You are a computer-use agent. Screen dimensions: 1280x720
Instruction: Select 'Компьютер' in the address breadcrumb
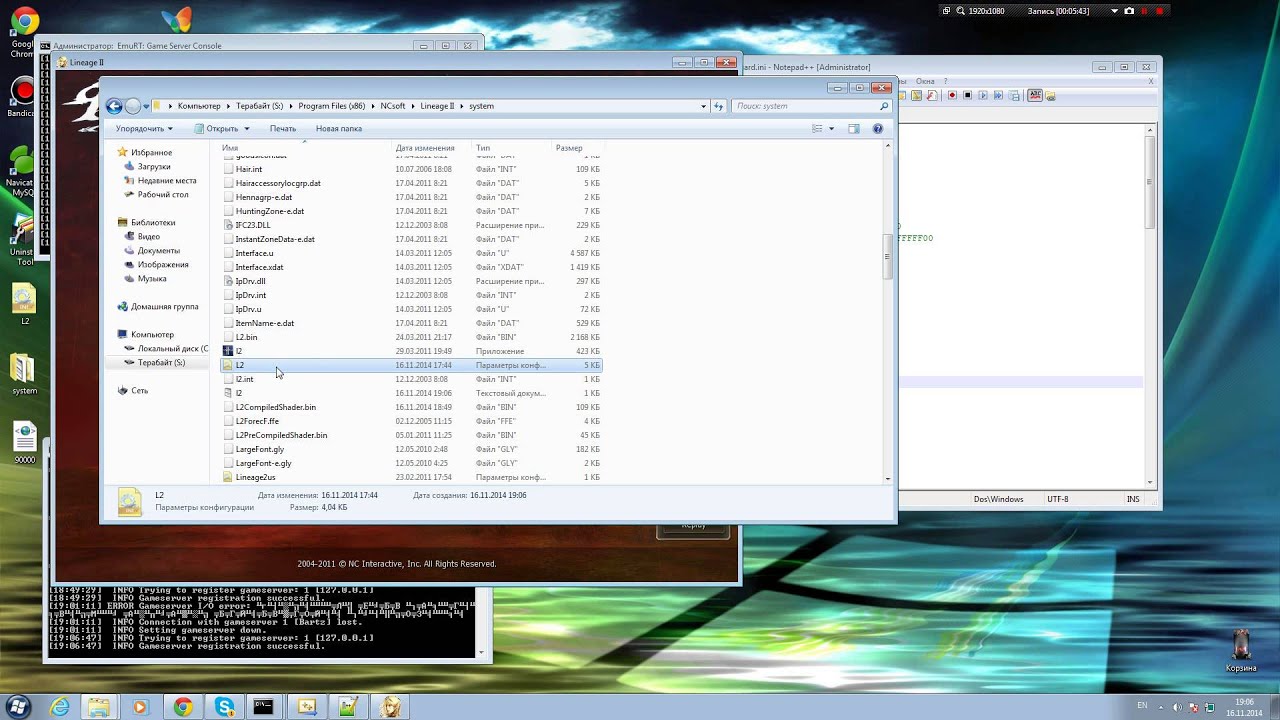[199, 106]
